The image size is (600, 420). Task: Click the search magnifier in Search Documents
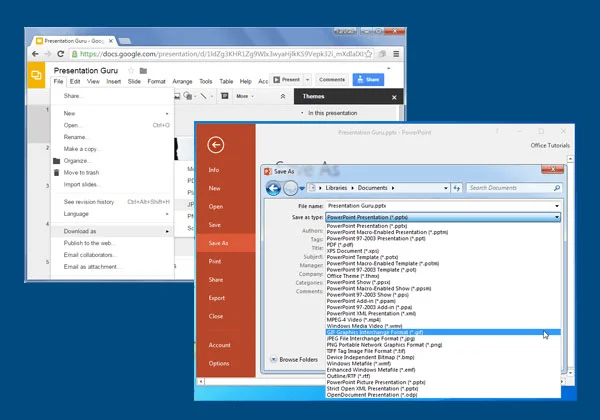557,188
